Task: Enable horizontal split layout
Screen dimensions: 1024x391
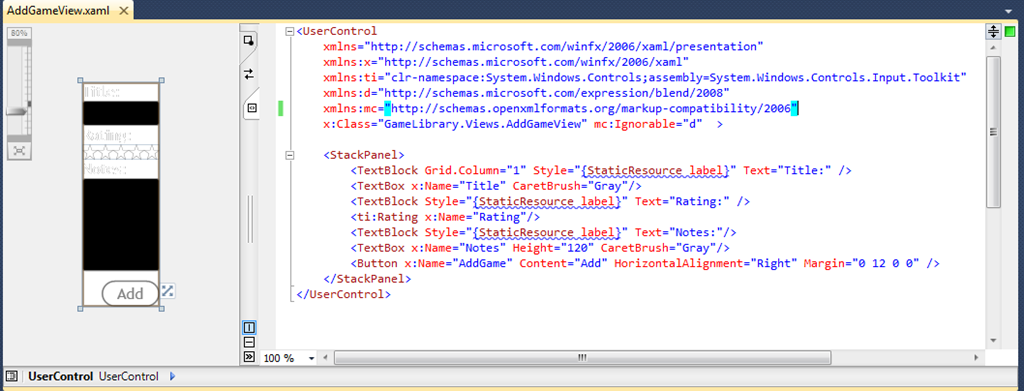Action: [x=249, y=342]
